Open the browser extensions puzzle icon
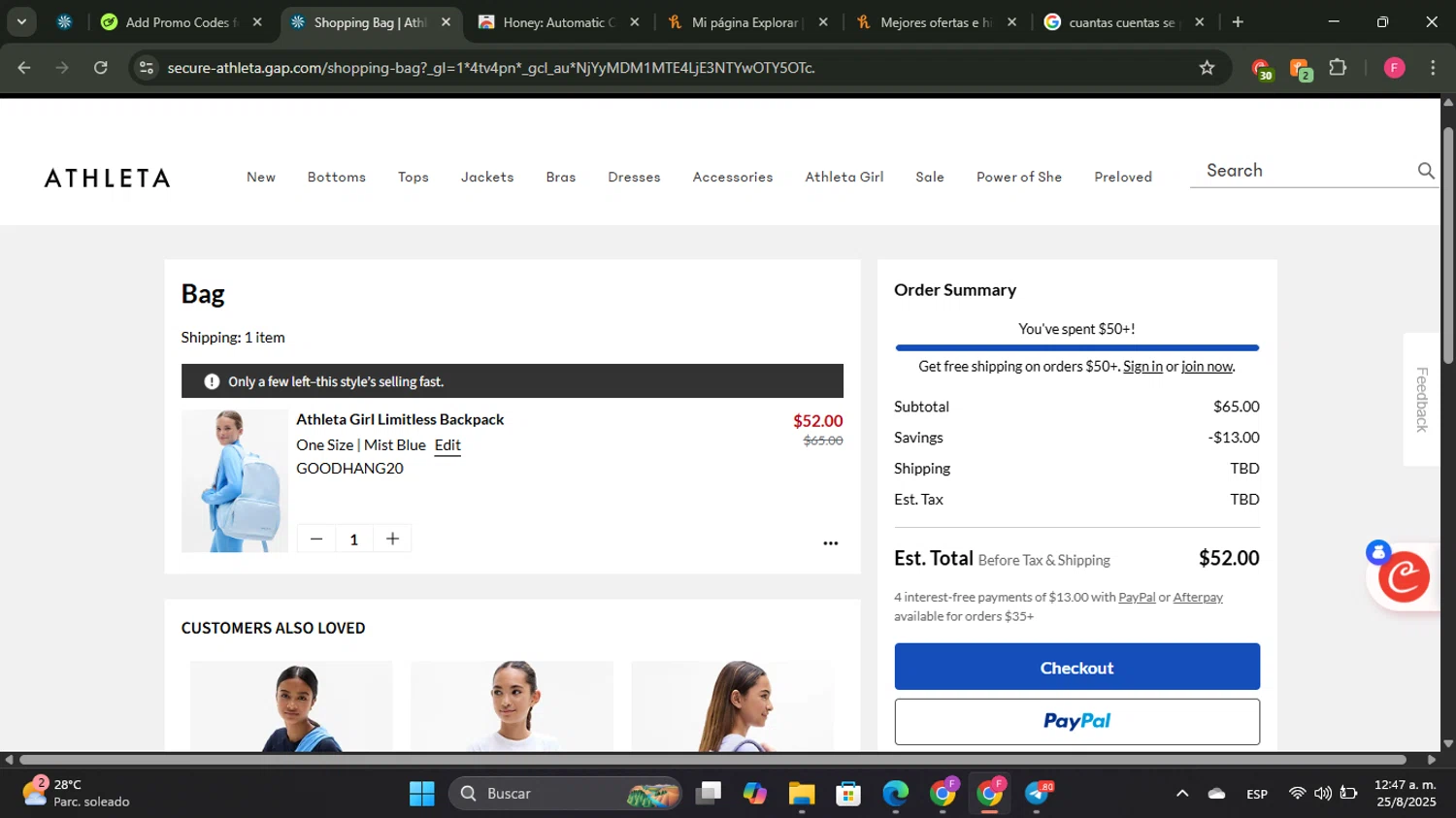 tap(1338, 68)
